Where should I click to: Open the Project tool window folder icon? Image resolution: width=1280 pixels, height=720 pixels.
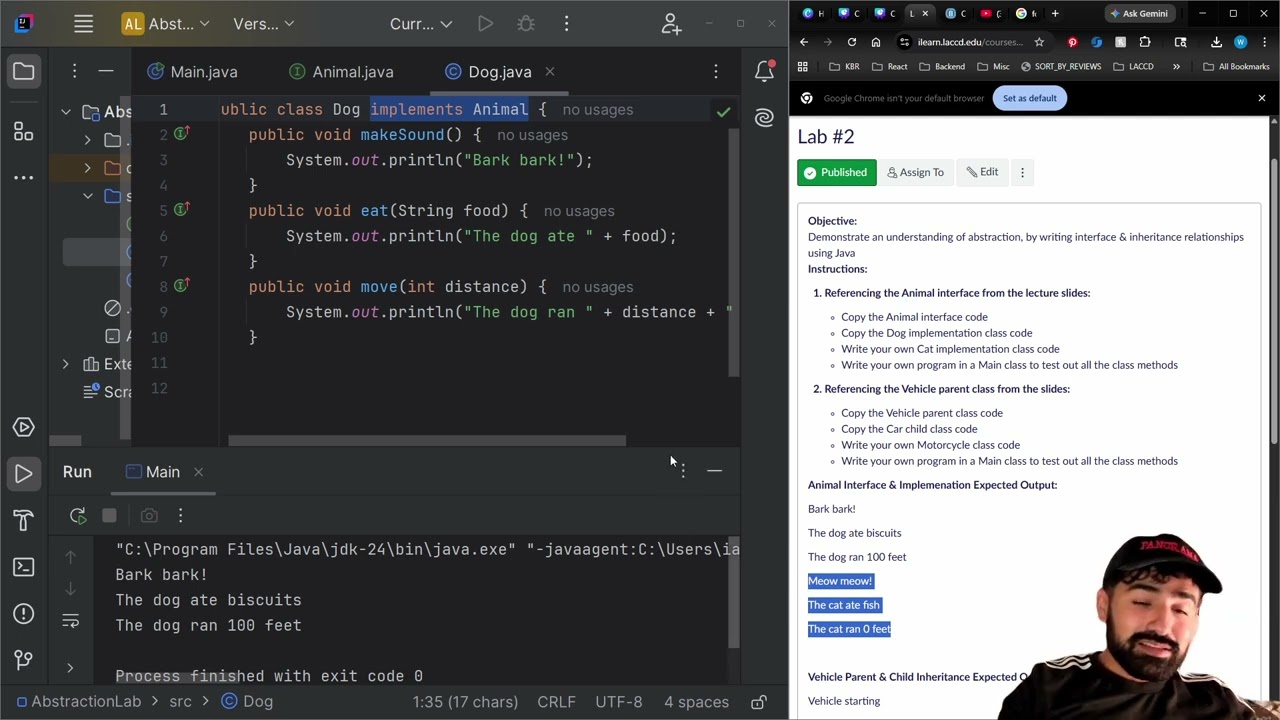tap(23, 72)
